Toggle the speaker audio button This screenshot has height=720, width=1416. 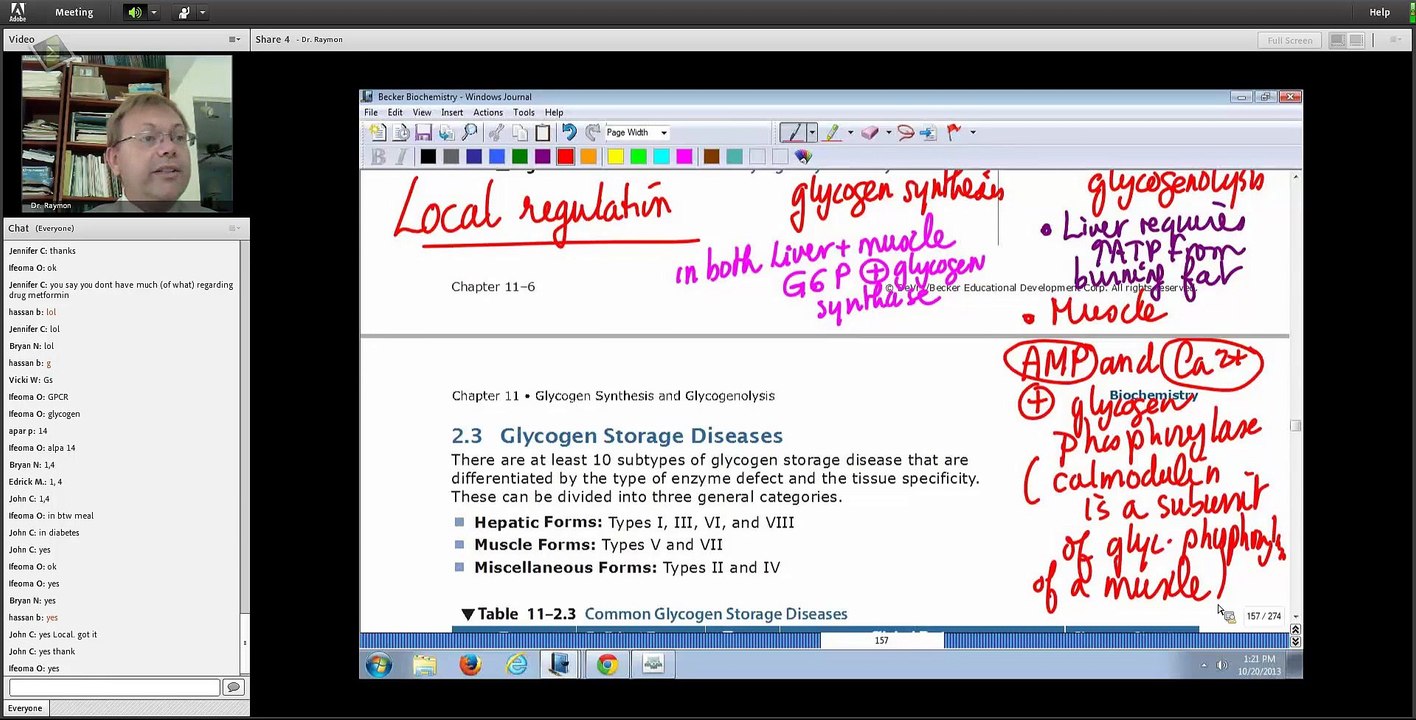coord(135,12)
